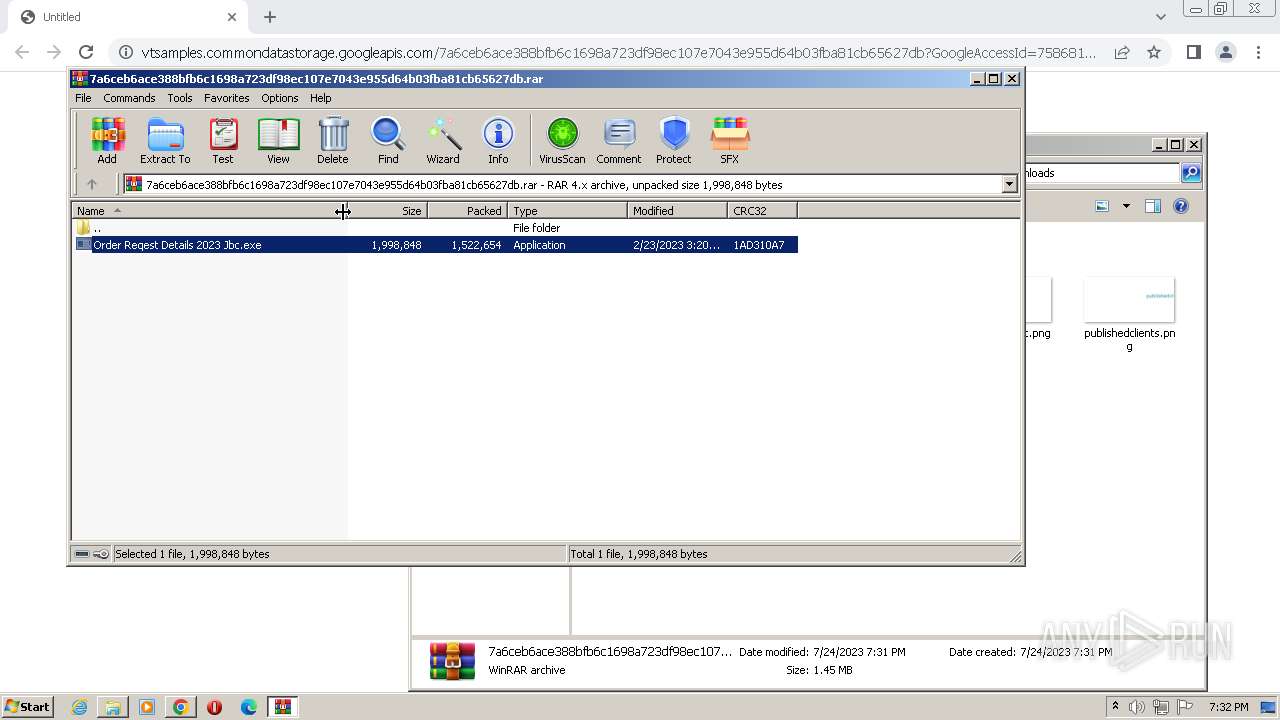Click the Protect archive icon
Image resolution: width=1280 pixels, height=720 pixels.
point(674,140)
